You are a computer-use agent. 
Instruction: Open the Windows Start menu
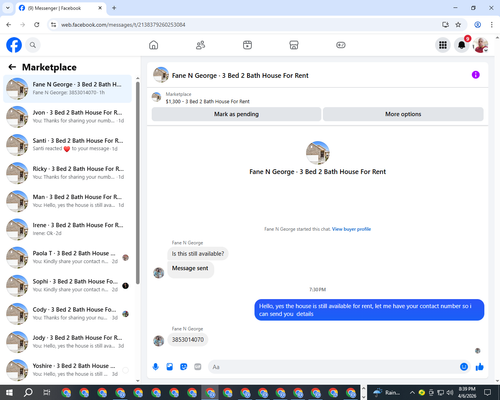(x=9, y=392)
